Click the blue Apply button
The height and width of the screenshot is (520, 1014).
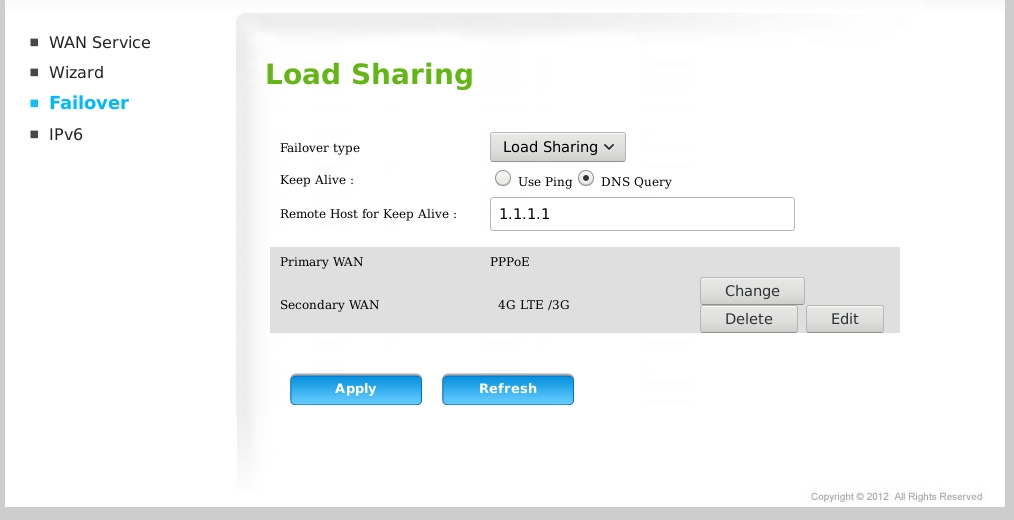[x=356, y=389]
